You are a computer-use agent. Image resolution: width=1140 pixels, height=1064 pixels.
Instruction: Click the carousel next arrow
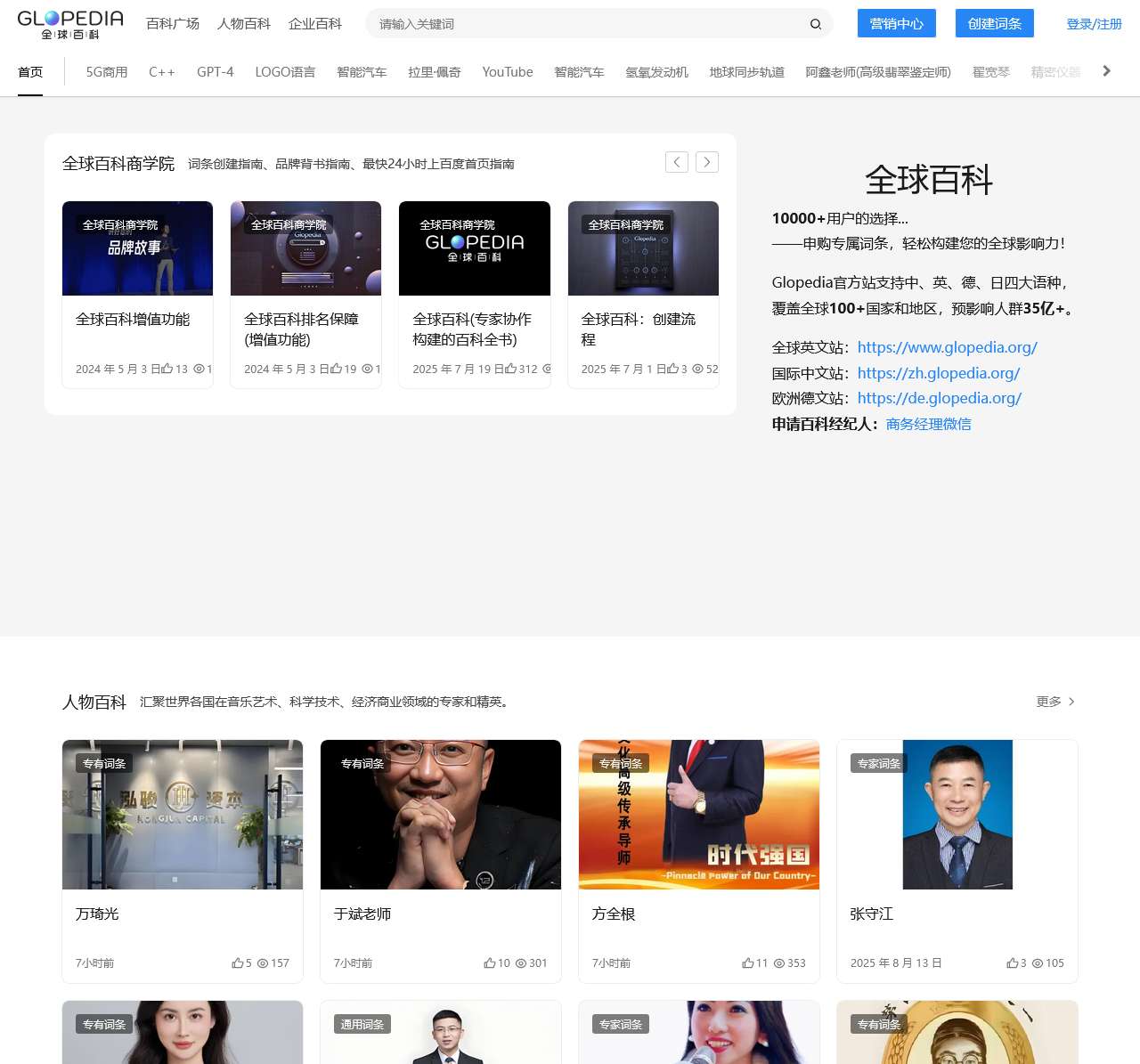[x=707, y=162]
